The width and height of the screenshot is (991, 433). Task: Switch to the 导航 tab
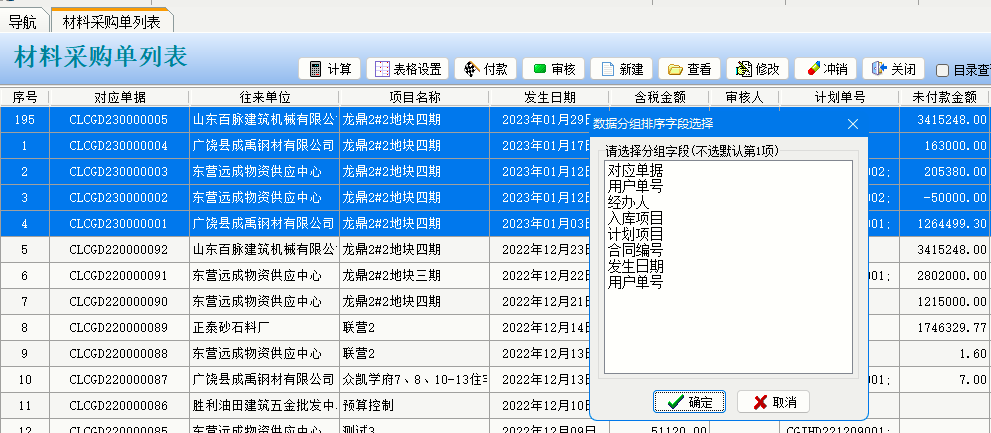[21, 20]
